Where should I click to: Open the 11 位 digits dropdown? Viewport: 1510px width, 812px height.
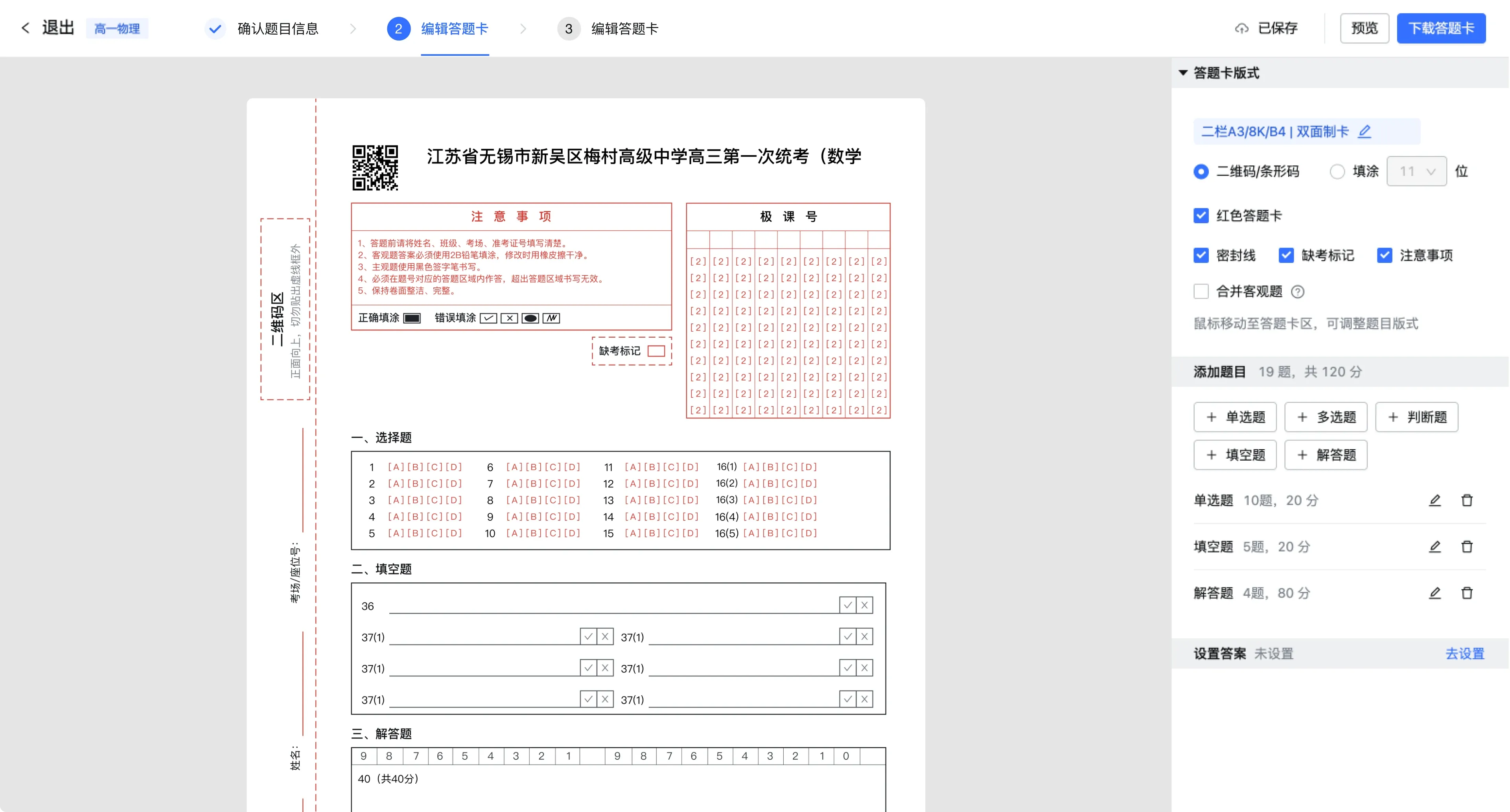[1416, 172]
